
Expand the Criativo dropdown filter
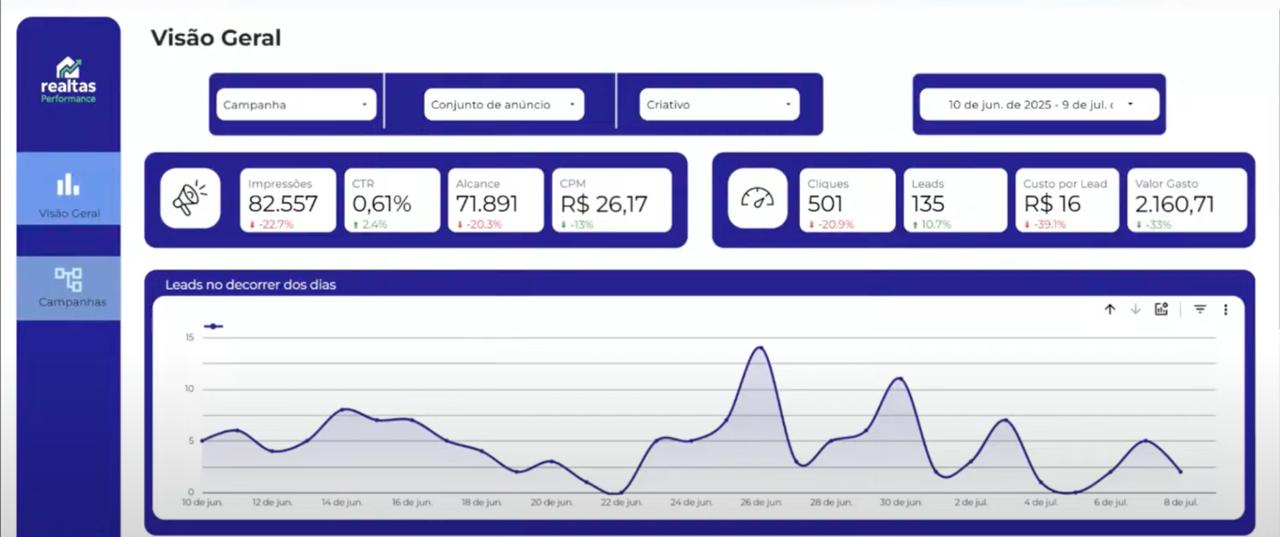[x=718, y=104]
